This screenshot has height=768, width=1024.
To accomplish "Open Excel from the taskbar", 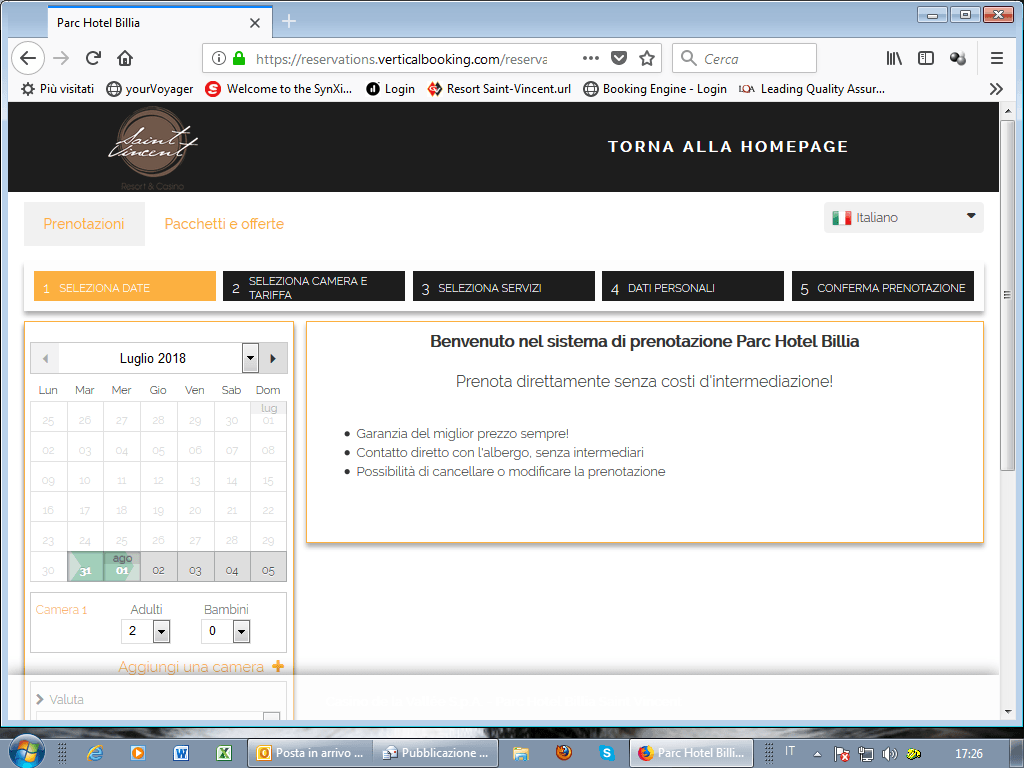I will [223, 753].
